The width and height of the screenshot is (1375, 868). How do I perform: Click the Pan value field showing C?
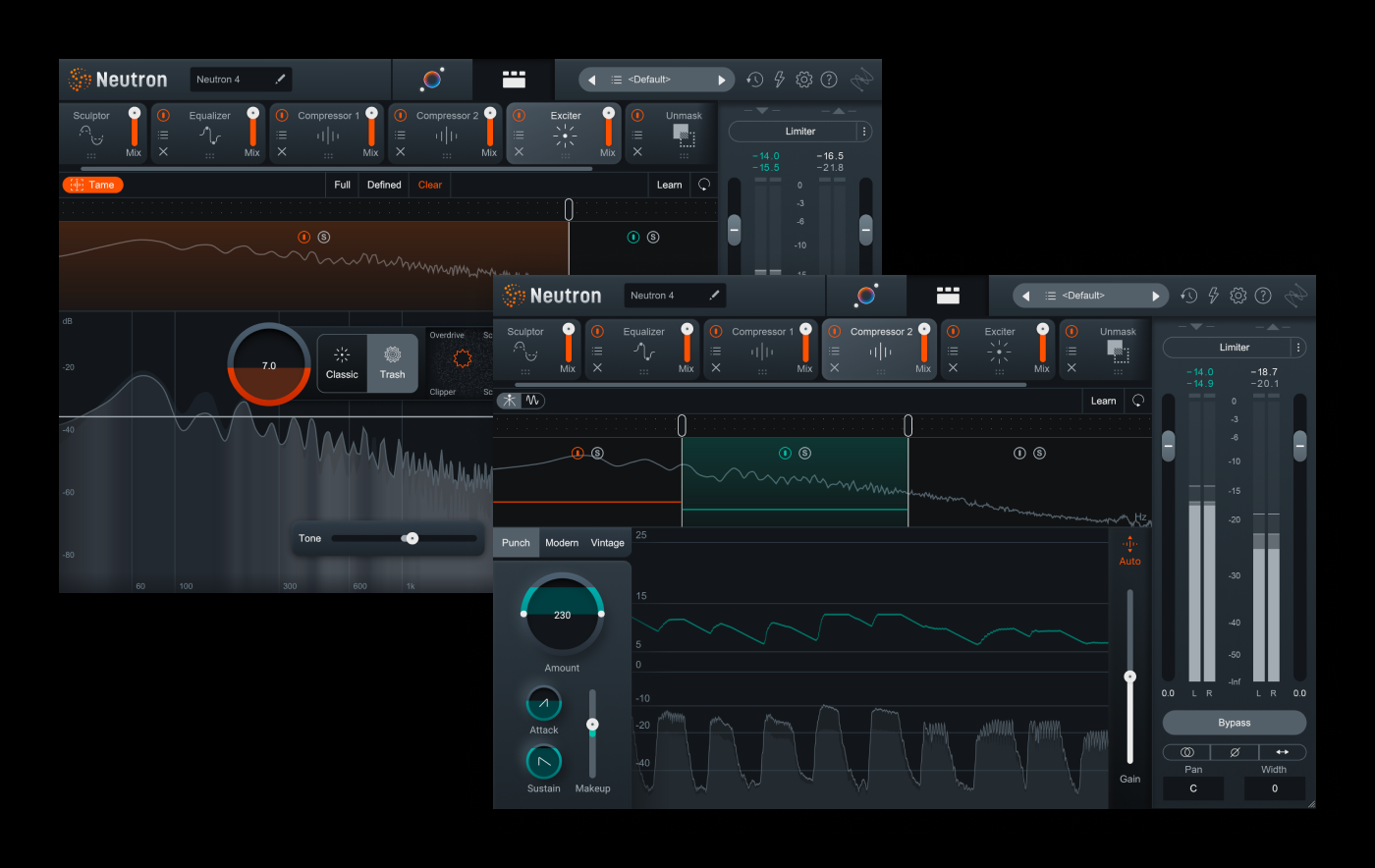(x=1193, y=788)
